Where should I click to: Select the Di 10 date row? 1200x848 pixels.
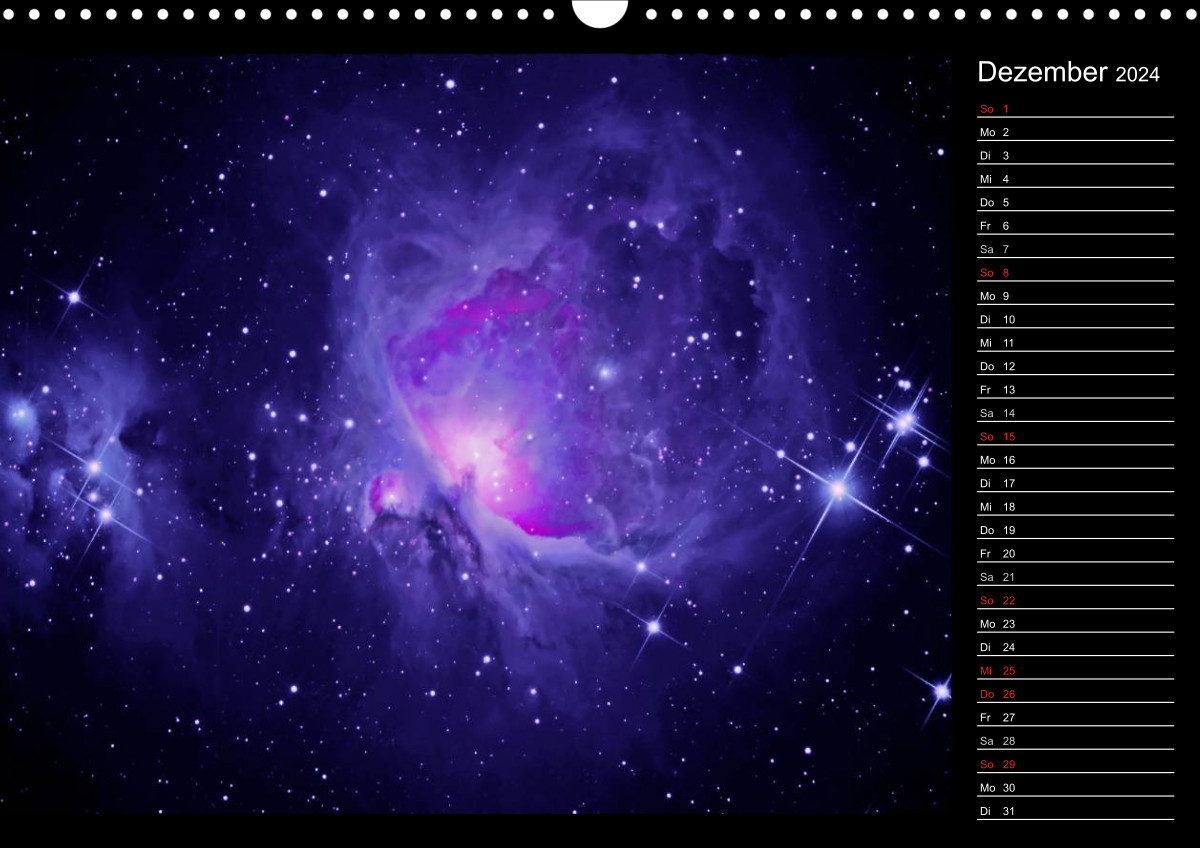(x=1075, y=319)
